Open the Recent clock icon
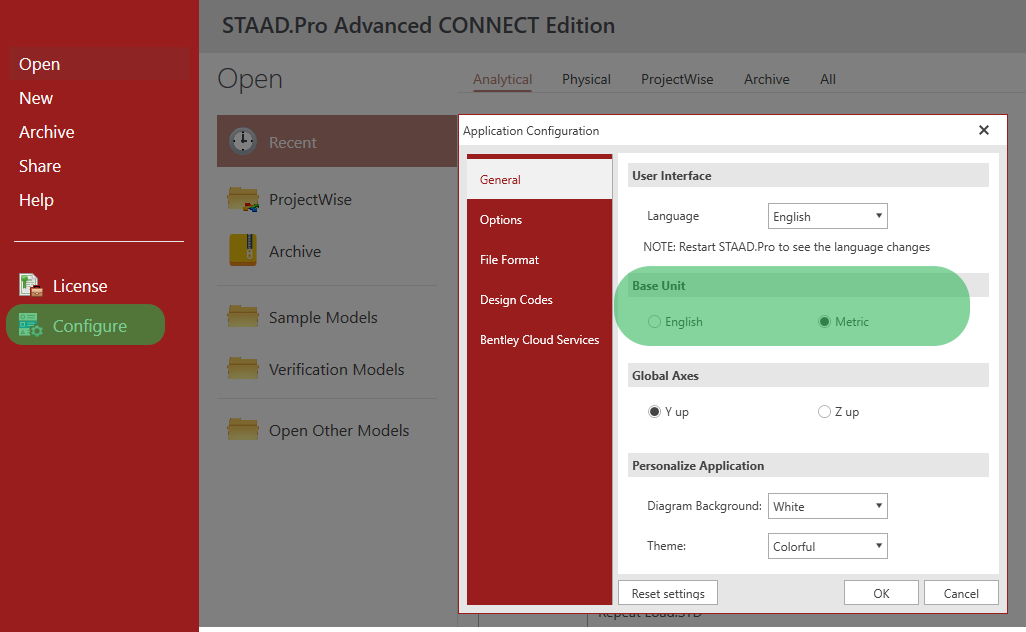Screen dimensions: 1026x632 pyautogui.click(x=243, y=142)
